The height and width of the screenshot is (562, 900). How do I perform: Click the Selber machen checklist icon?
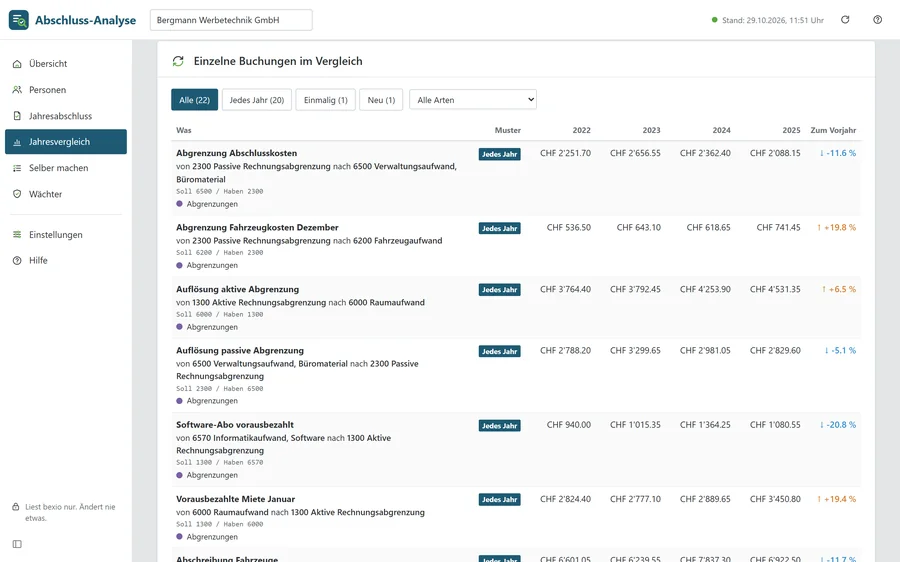click(17, 168)
